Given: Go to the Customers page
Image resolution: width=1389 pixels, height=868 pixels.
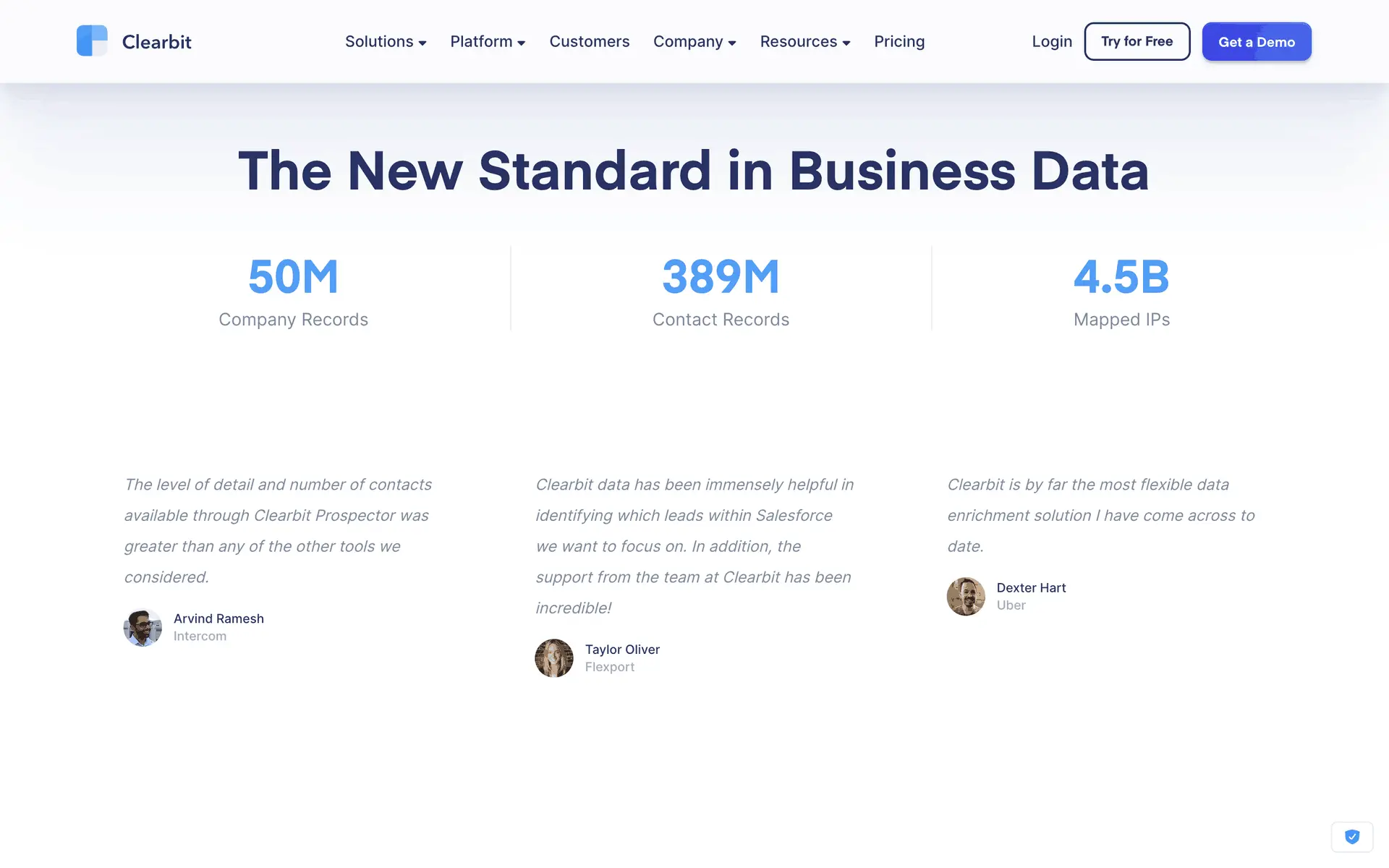Looking at the screenshot, I should click(x=589, y=42).
